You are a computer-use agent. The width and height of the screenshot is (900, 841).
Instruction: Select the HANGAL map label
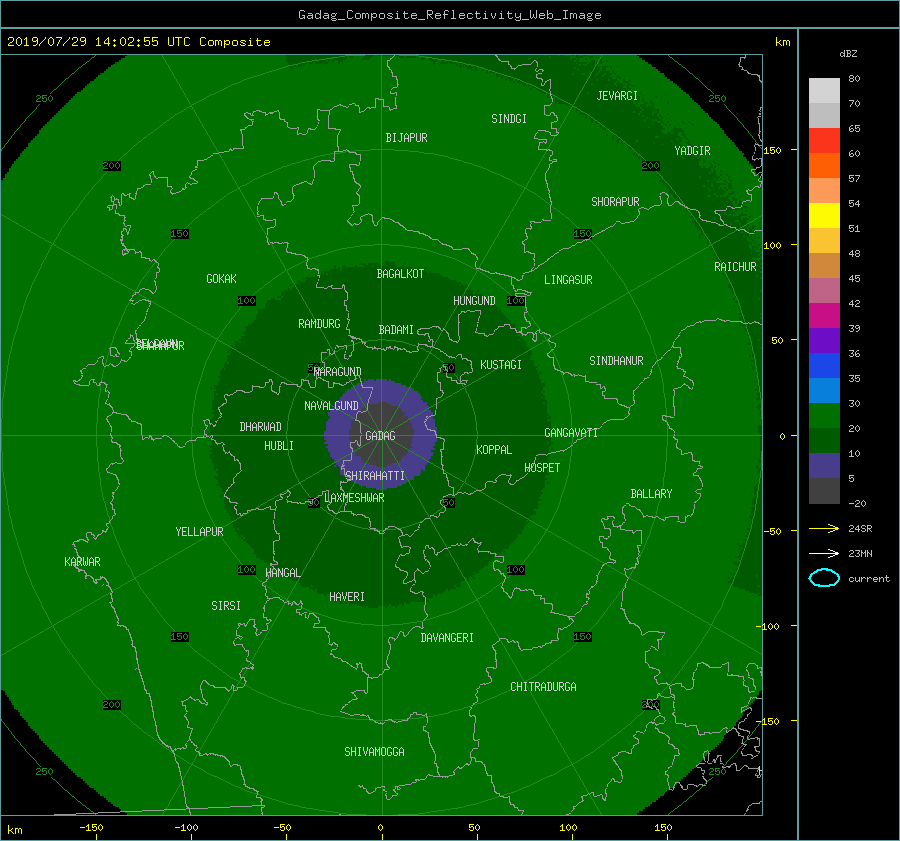282,573
